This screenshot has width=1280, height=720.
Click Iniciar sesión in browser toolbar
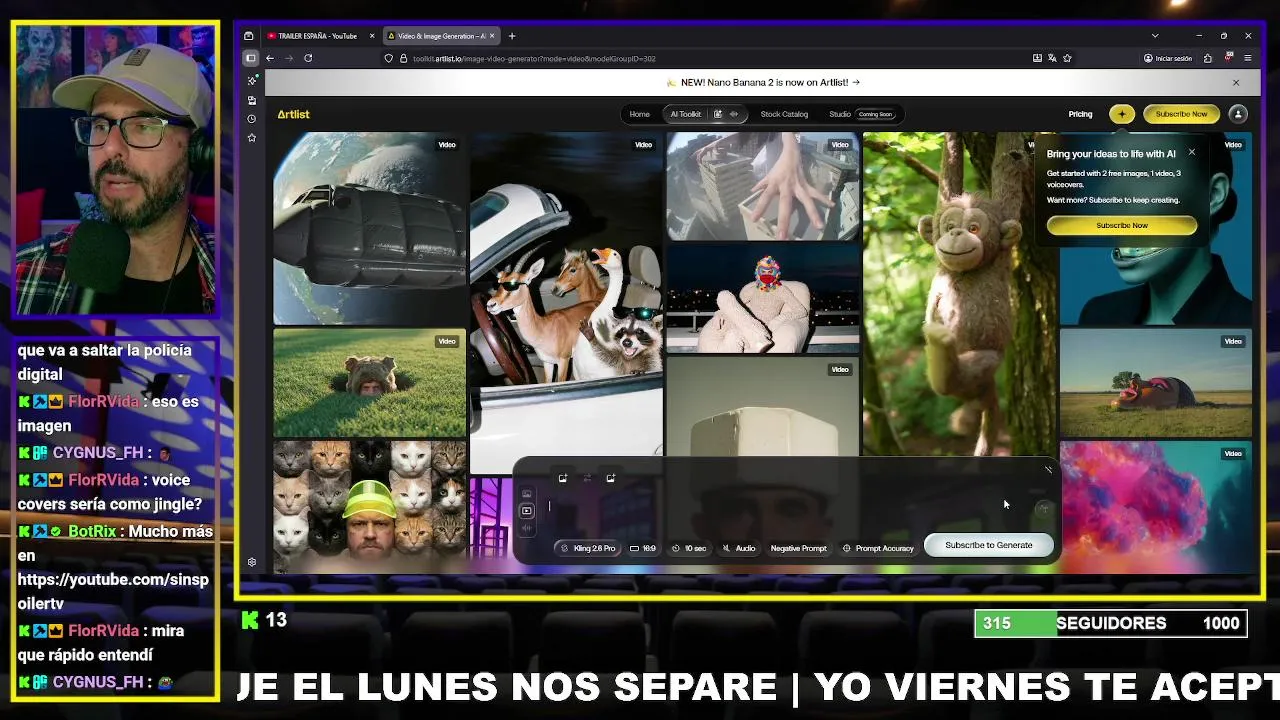point(1168,58)
